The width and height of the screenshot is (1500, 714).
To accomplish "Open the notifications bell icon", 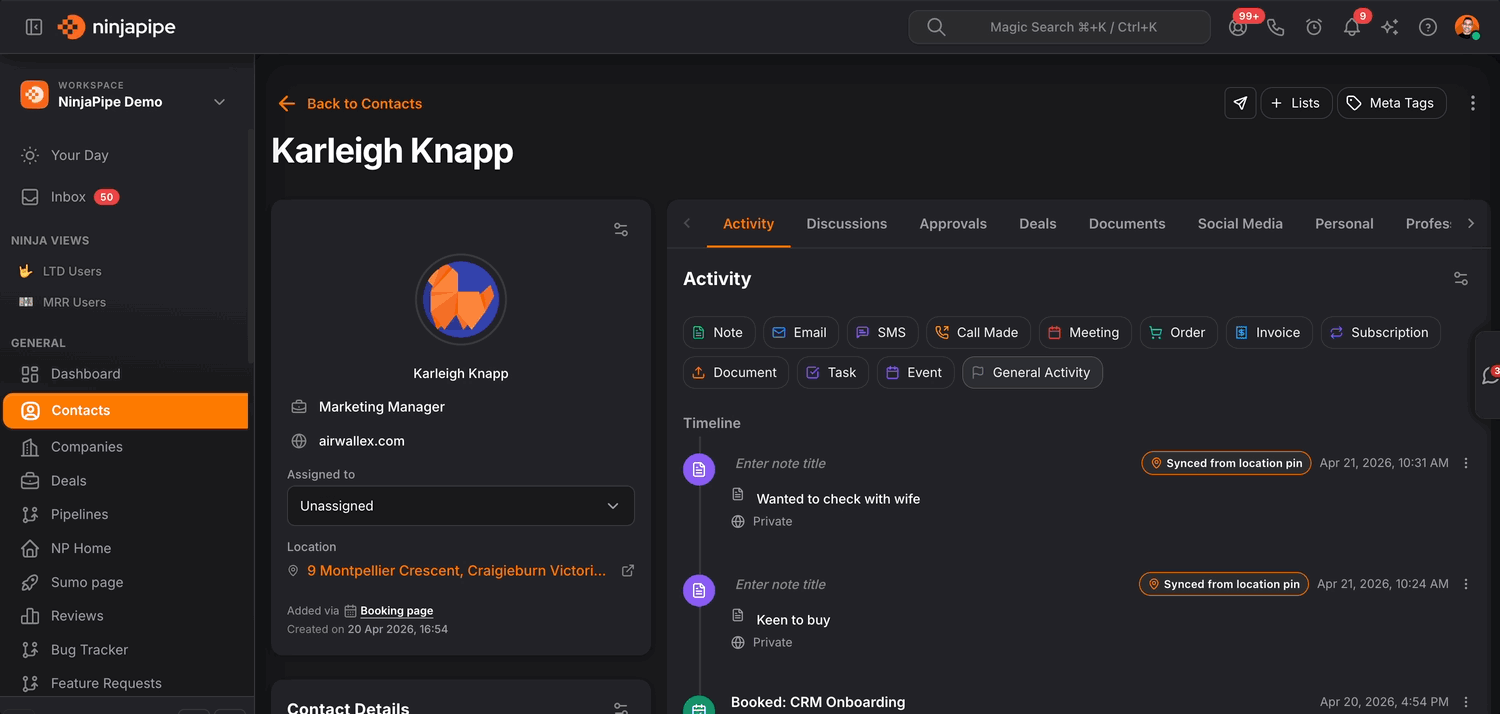I will point(1351,27).
